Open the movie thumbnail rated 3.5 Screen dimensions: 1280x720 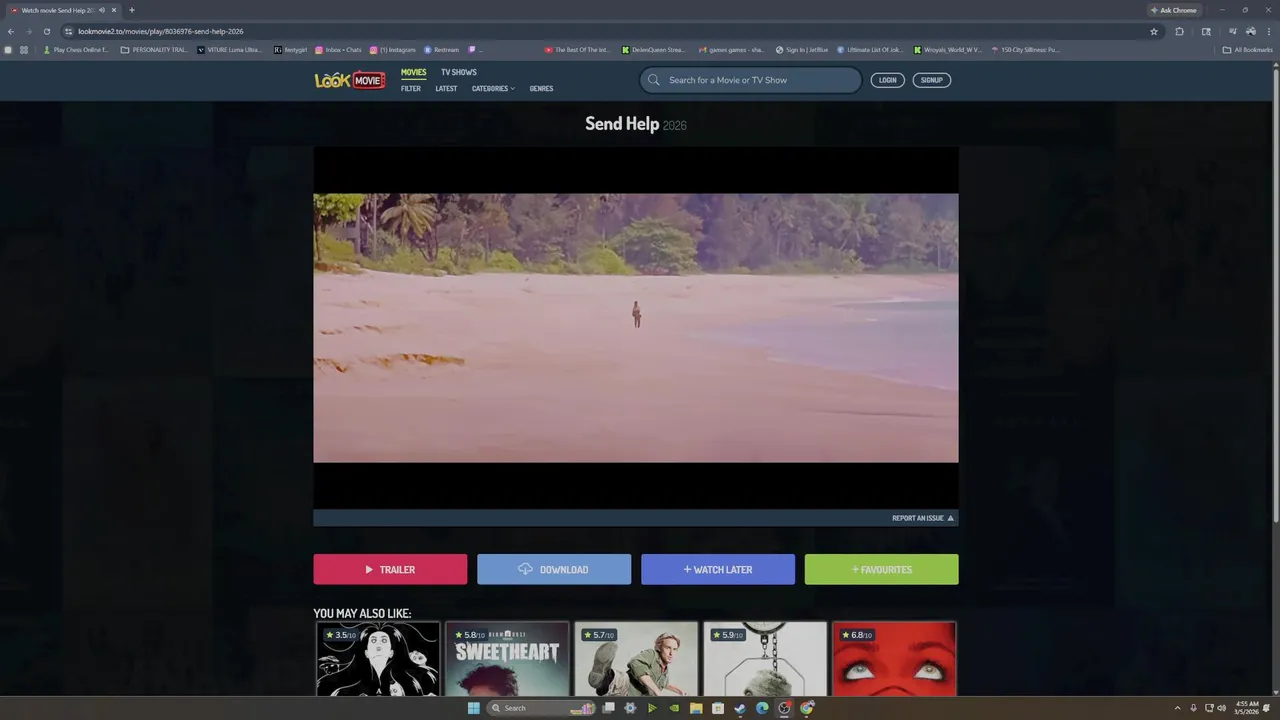(x=378, y=659)
